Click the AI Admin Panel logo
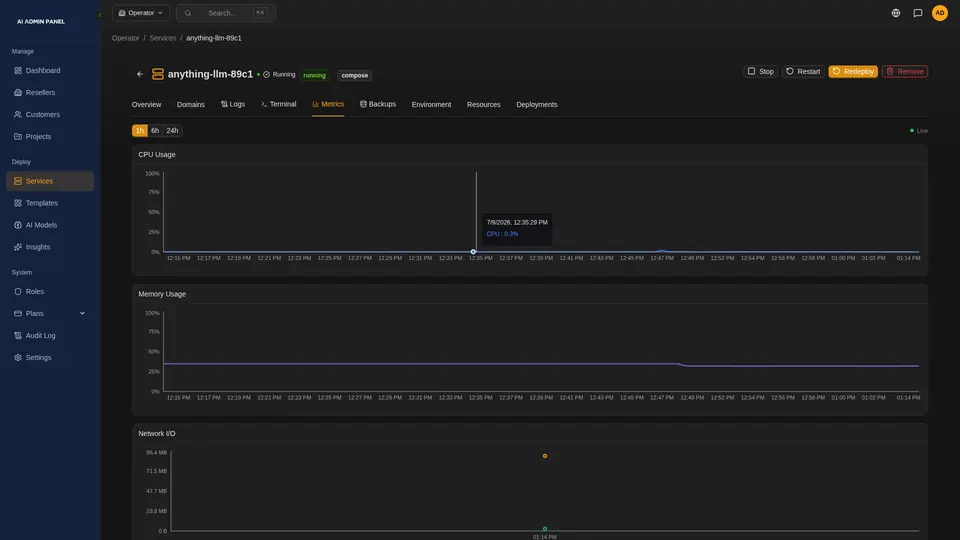 point(41,21)
